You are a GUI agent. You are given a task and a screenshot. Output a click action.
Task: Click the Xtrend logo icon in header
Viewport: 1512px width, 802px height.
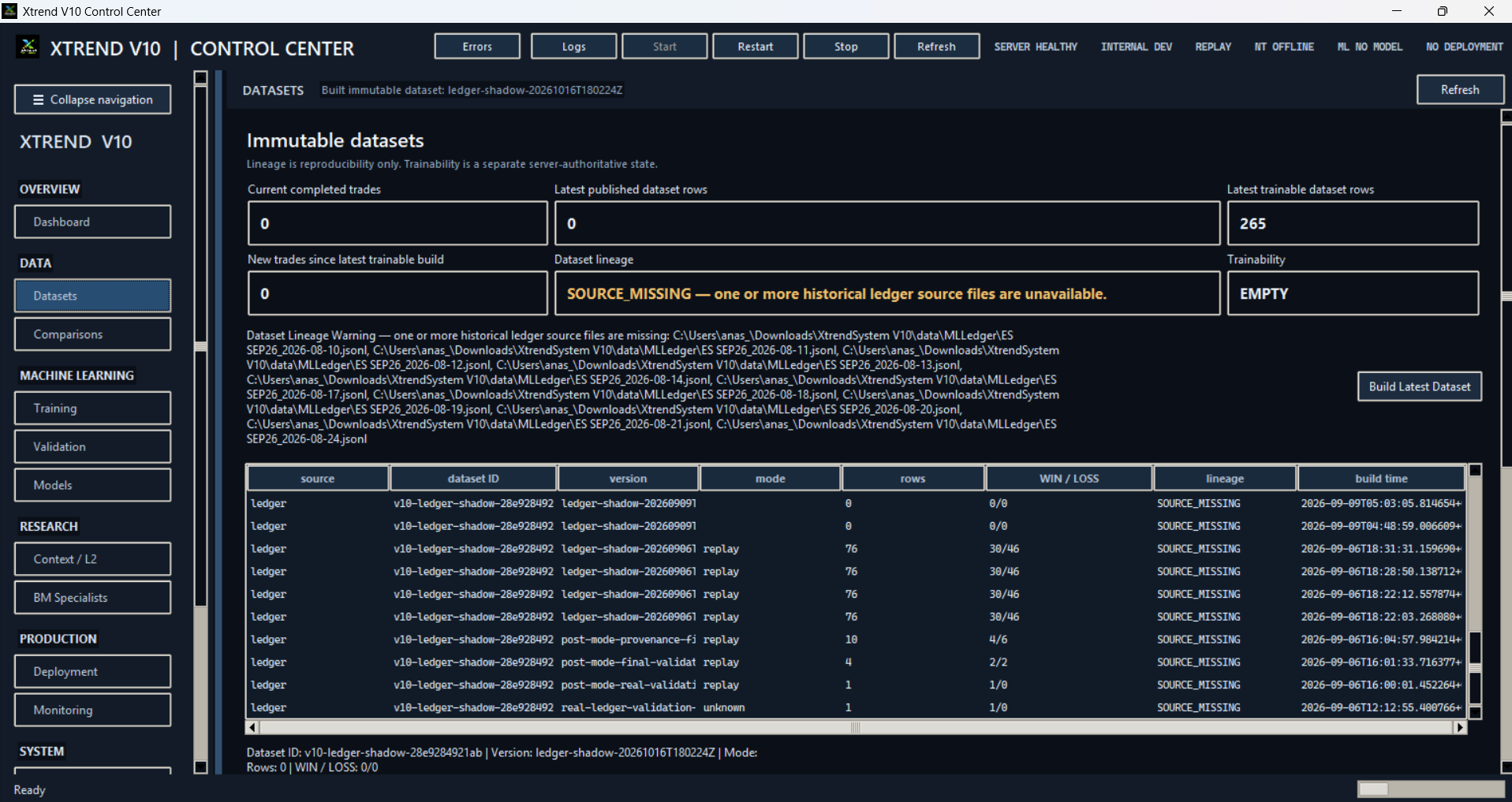coord(28,47)
